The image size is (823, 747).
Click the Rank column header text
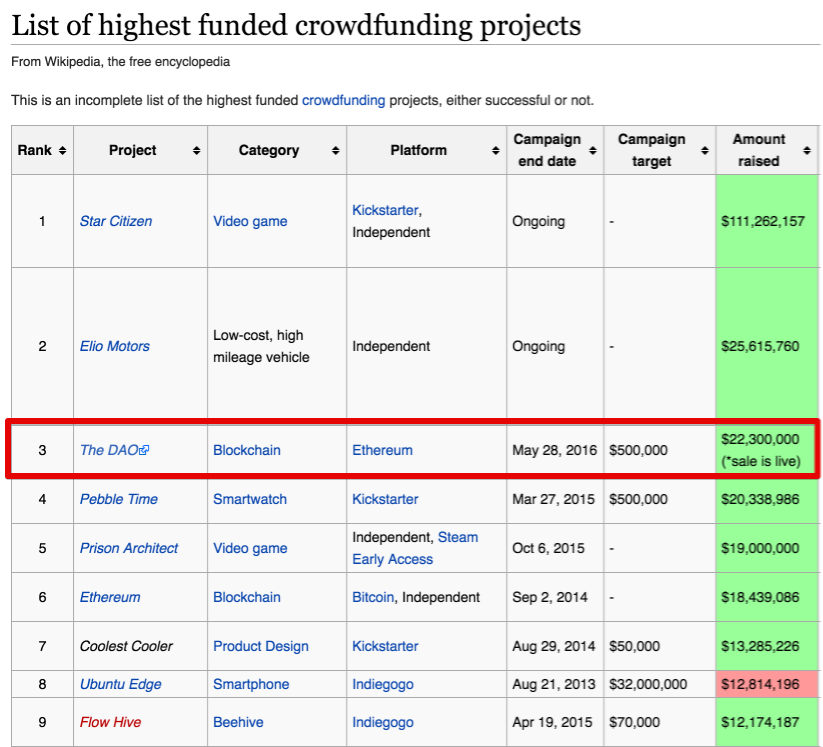click(x=35, y=150)
